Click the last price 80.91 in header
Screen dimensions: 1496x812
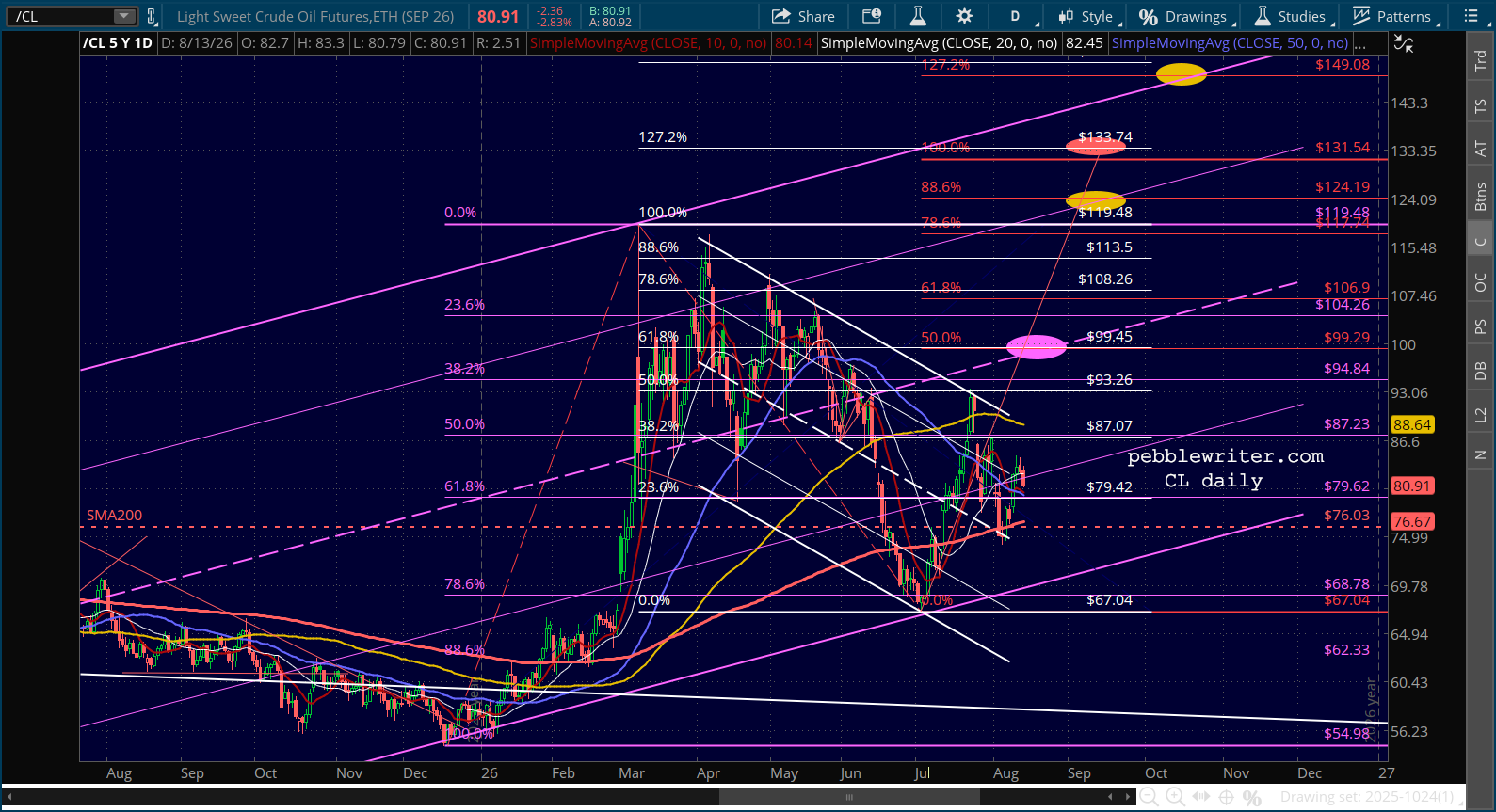498,16
